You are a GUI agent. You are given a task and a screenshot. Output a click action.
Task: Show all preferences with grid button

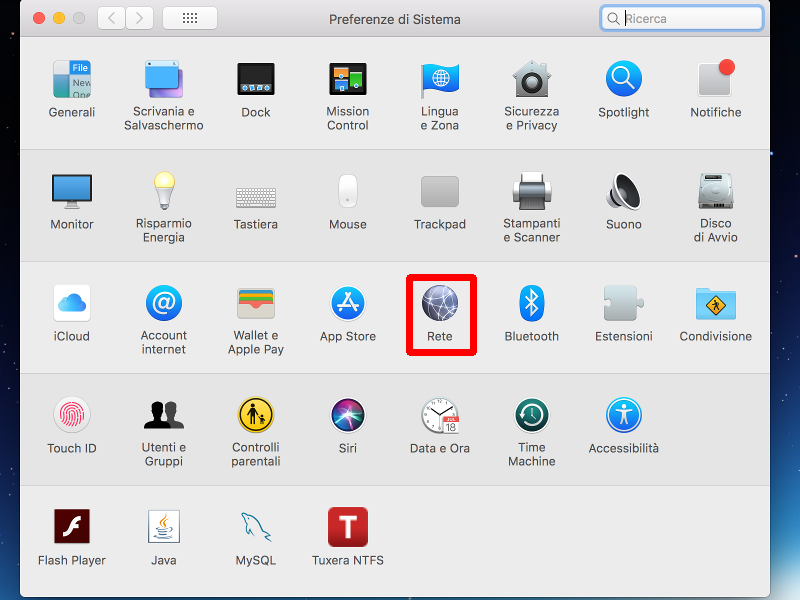(190, 18)
